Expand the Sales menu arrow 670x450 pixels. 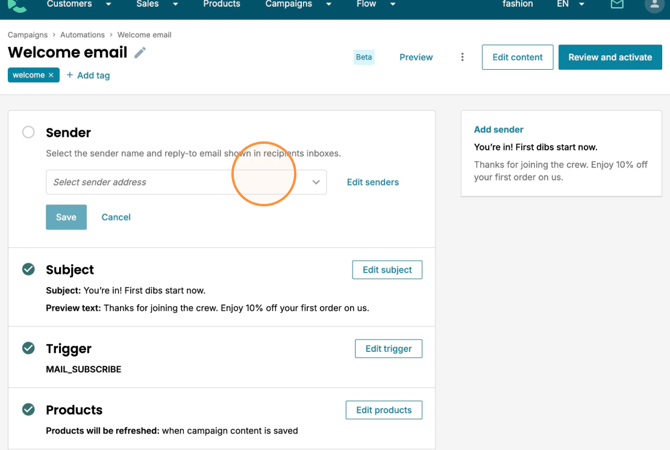[175, 4]
